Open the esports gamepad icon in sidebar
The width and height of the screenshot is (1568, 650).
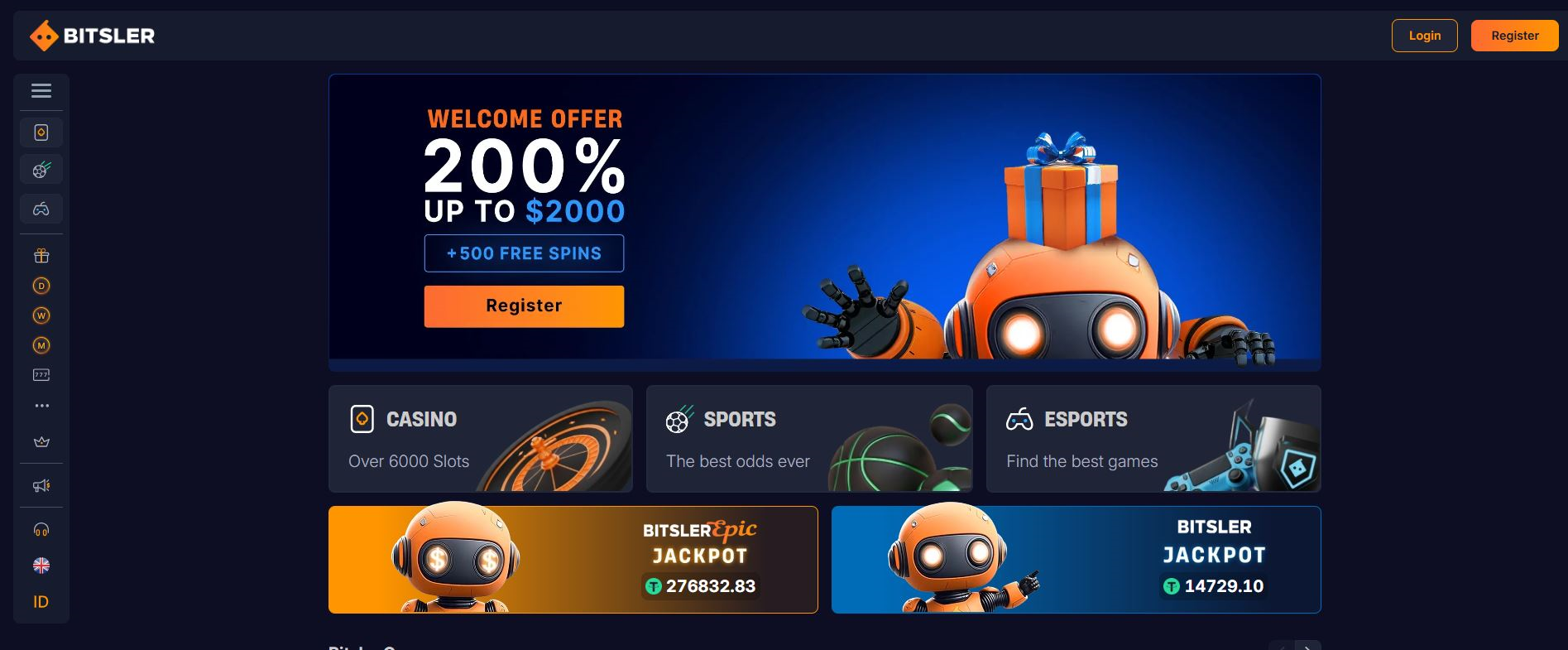tap(41, 209)
